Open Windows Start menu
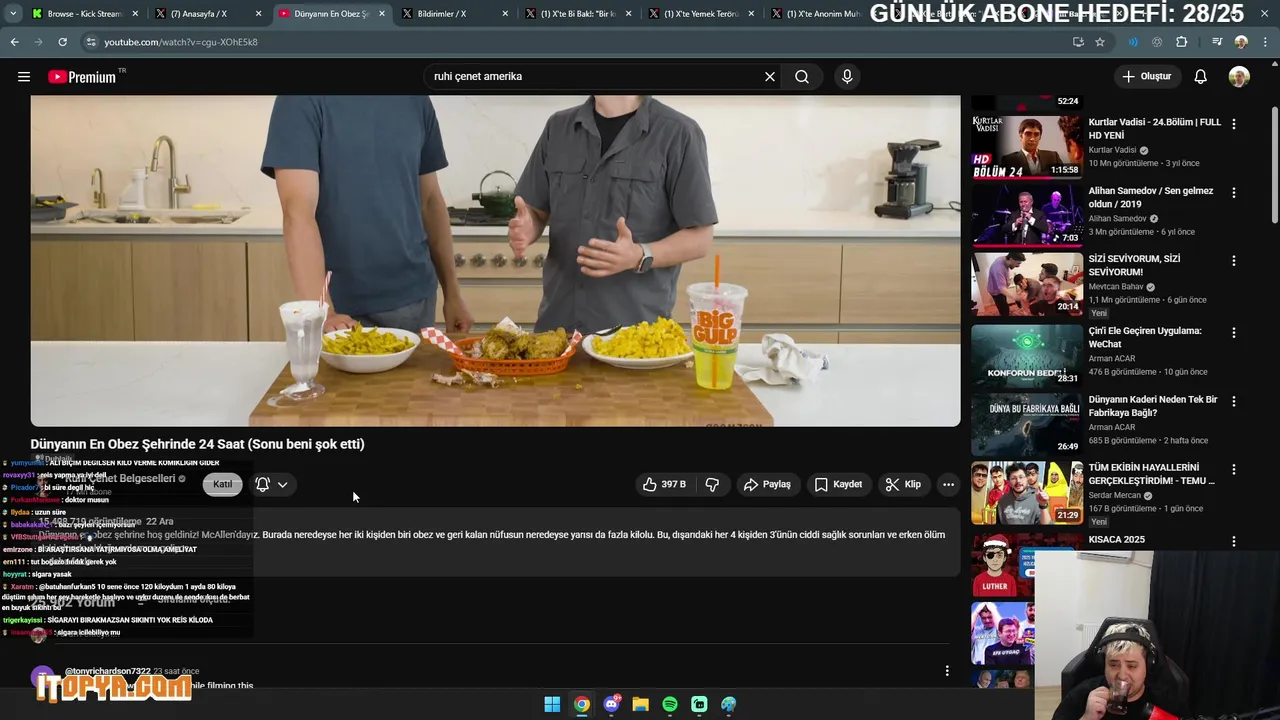1280x720 pixels. coord(552,704)
